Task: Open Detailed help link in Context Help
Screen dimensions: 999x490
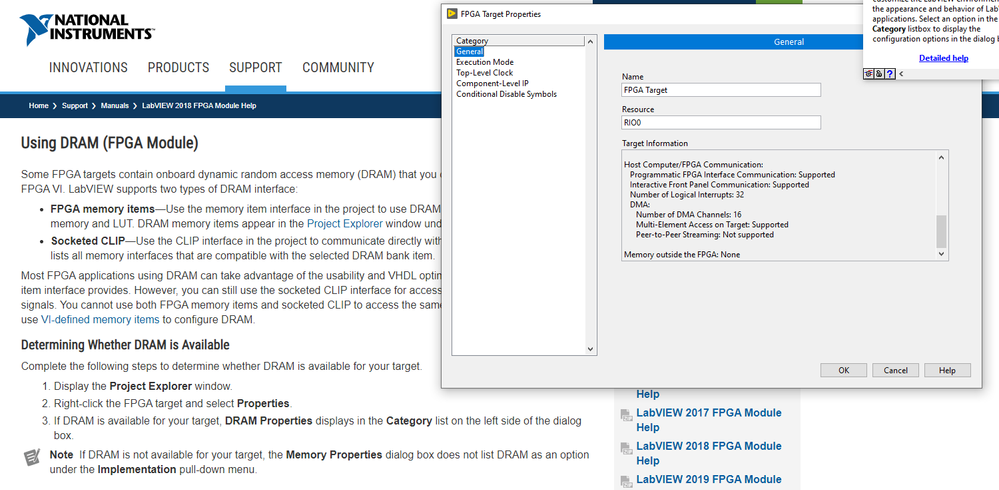Action: click(944, 58)
